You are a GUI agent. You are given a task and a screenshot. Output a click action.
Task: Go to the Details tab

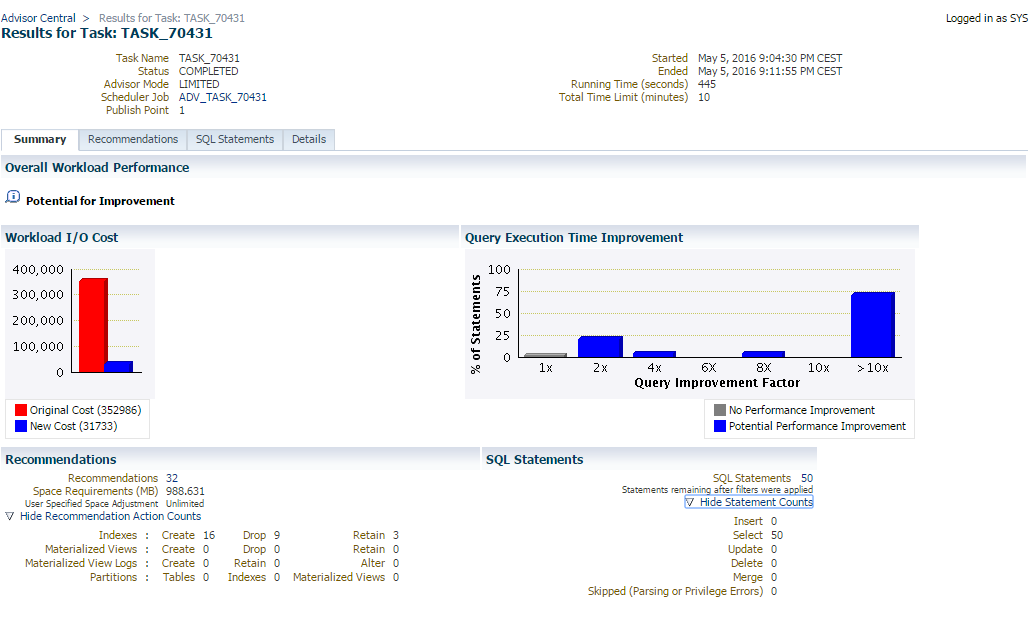(309, 140)
